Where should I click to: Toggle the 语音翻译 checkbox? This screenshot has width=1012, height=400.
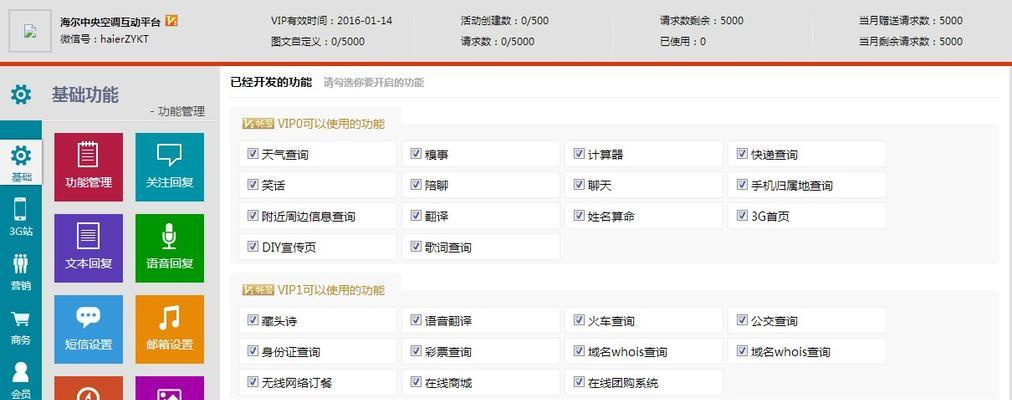[416, 320]
